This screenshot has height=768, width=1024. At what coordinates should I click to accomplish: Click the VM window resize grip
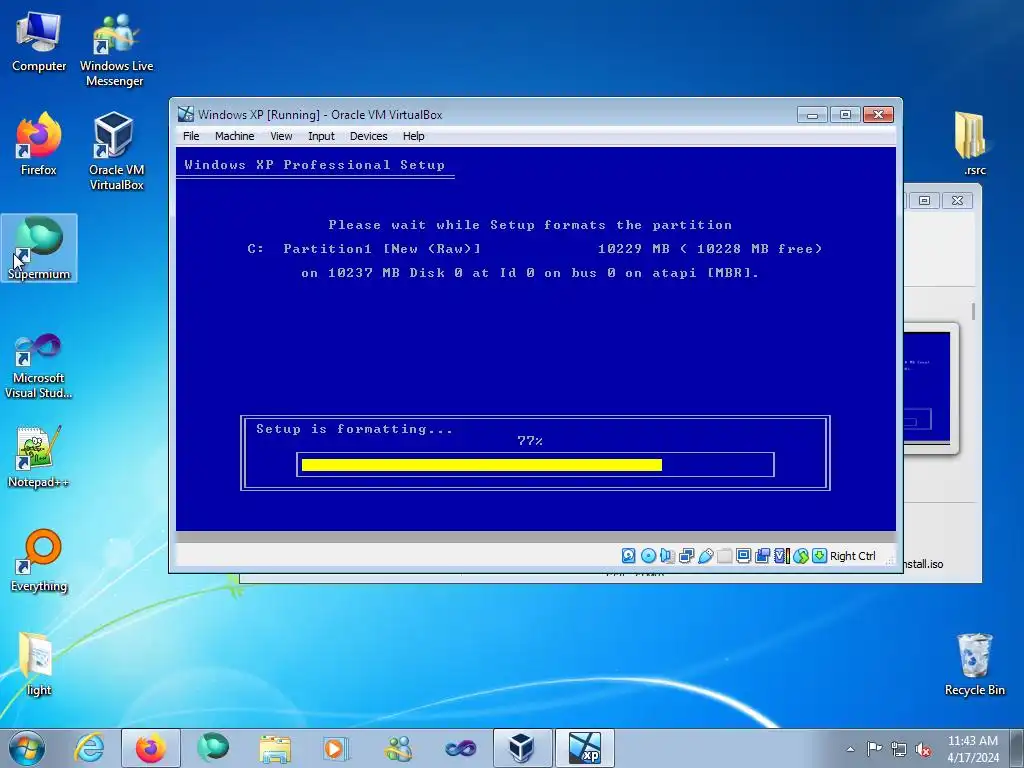click(890, 560)
